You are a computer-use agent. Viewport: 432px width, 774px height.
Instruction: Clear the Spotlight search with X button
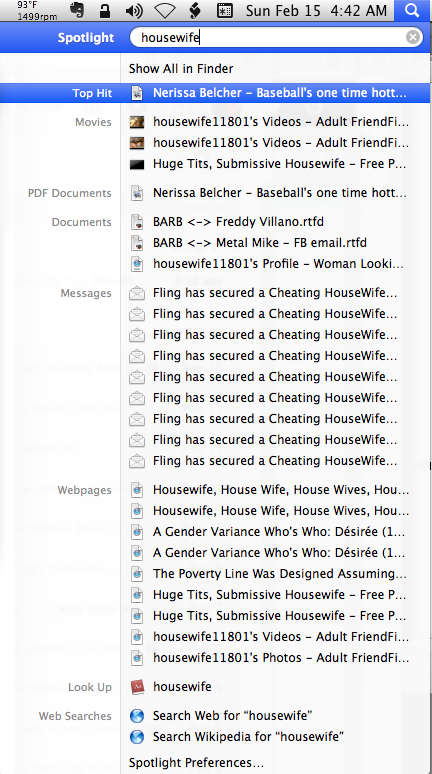pos(413,37)
